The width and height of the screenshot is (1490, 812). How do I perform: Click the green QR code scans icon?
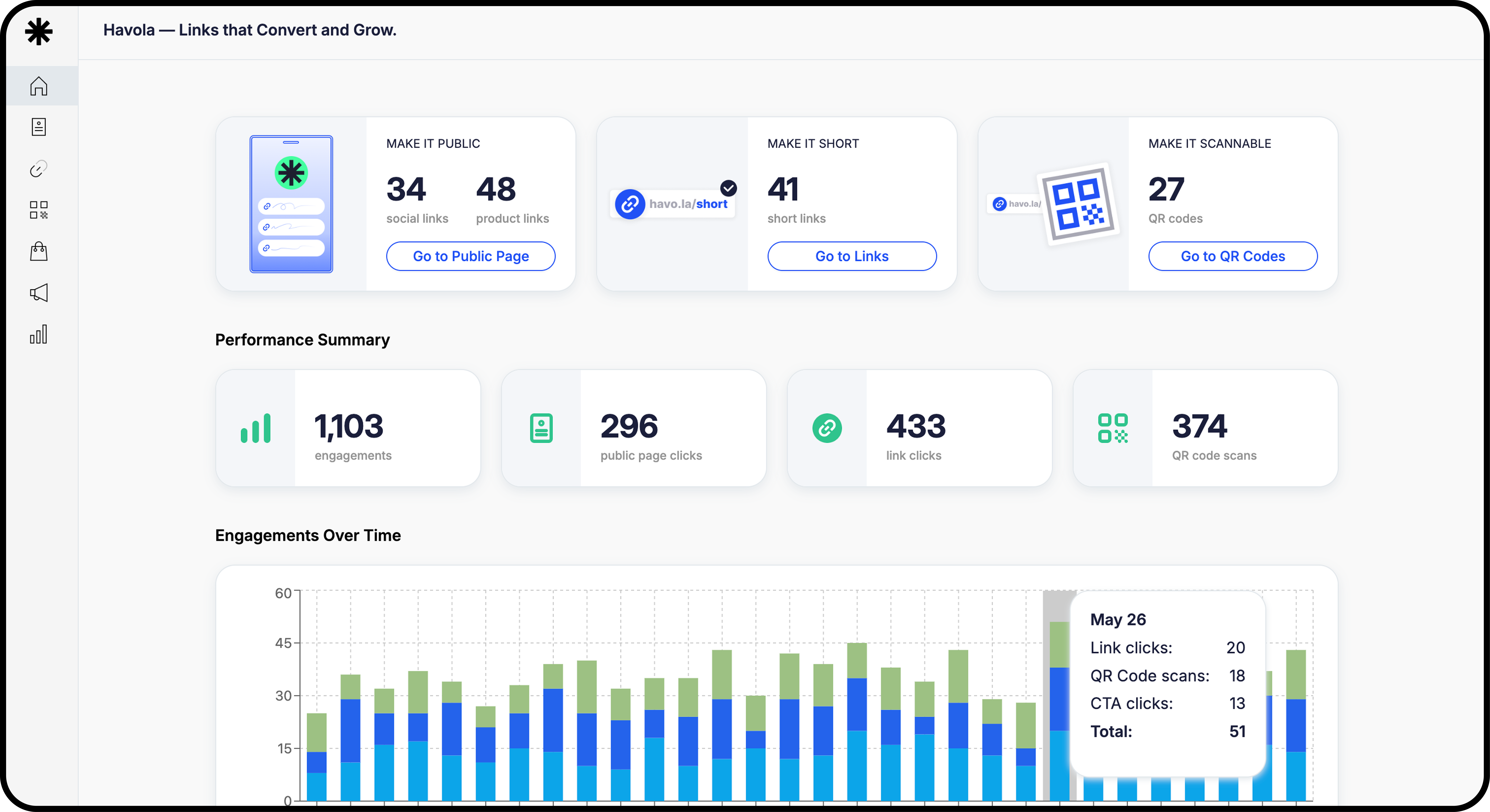(1113, 428)
